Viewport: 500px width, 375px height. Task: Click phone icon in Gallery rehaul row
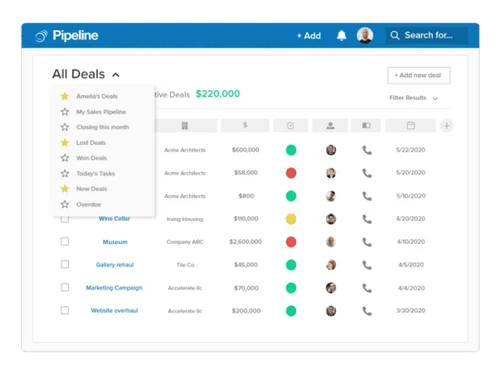[367, 265]
